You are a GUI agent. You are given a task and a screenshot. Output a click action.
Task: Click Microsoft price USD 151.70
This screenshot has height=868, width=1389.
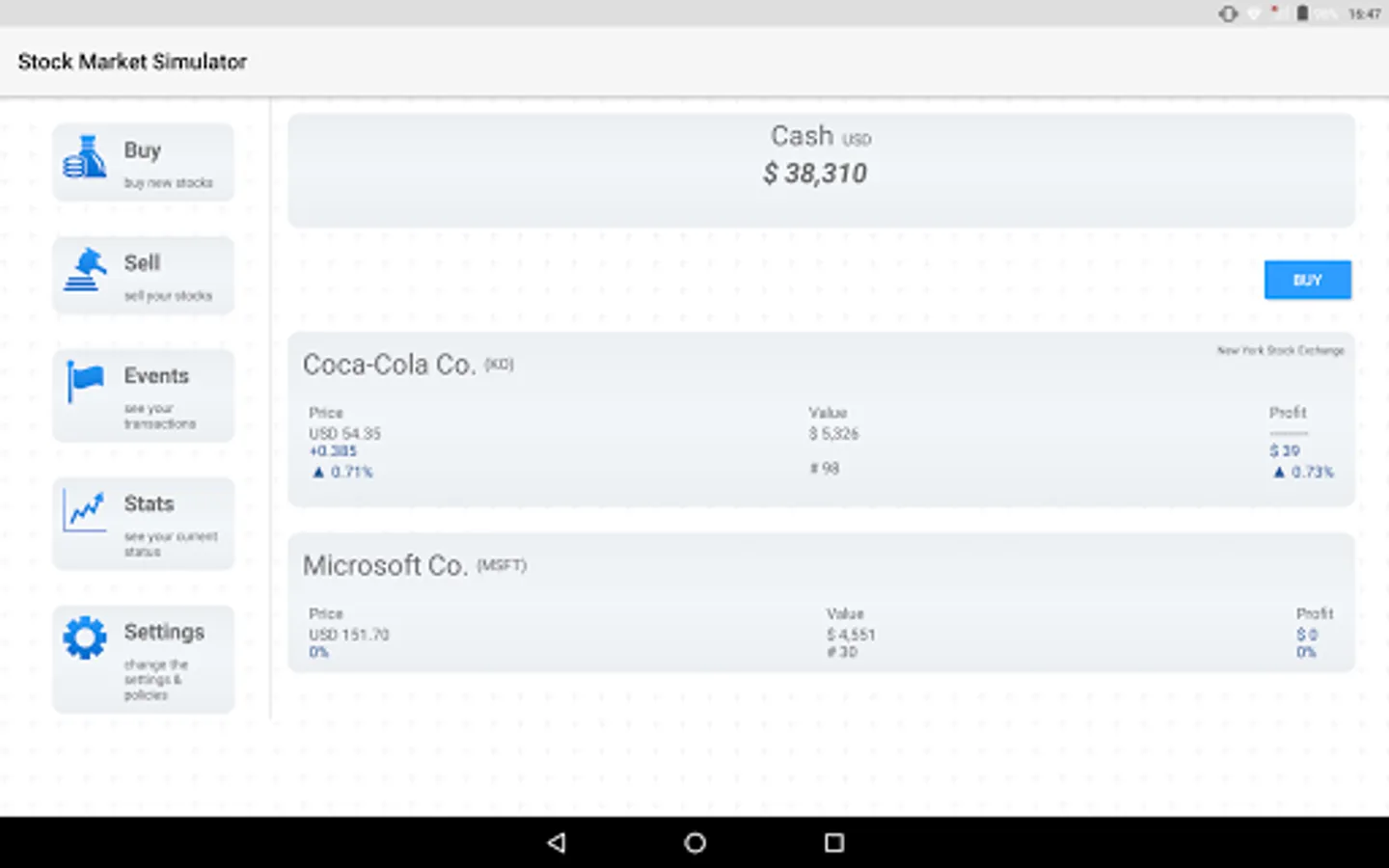click(x=348, y=635)
